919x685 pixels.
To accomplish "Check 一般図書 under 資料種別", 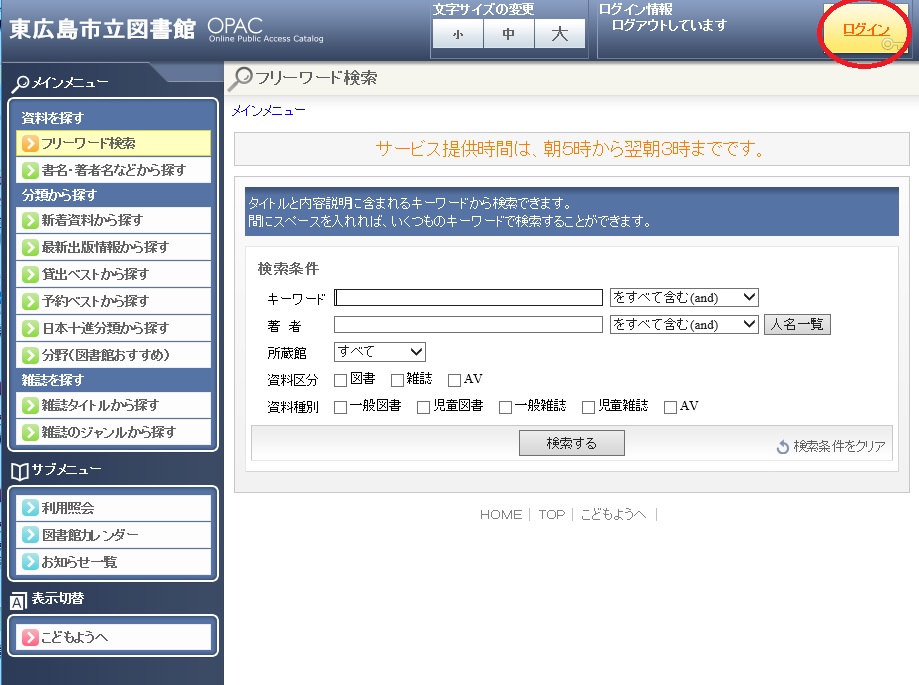I will click(341, 407).
